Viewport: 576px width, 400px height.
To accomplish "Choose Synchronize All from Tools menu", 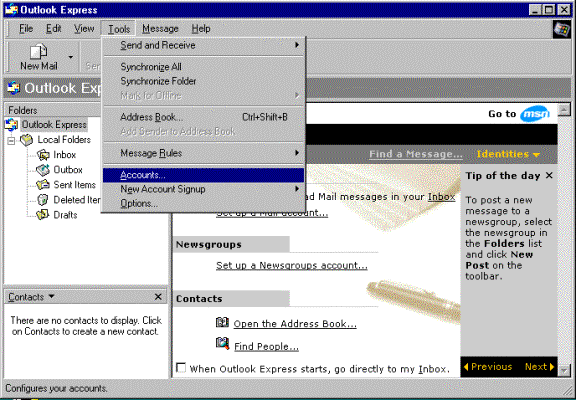I will (x=204, y=67).
